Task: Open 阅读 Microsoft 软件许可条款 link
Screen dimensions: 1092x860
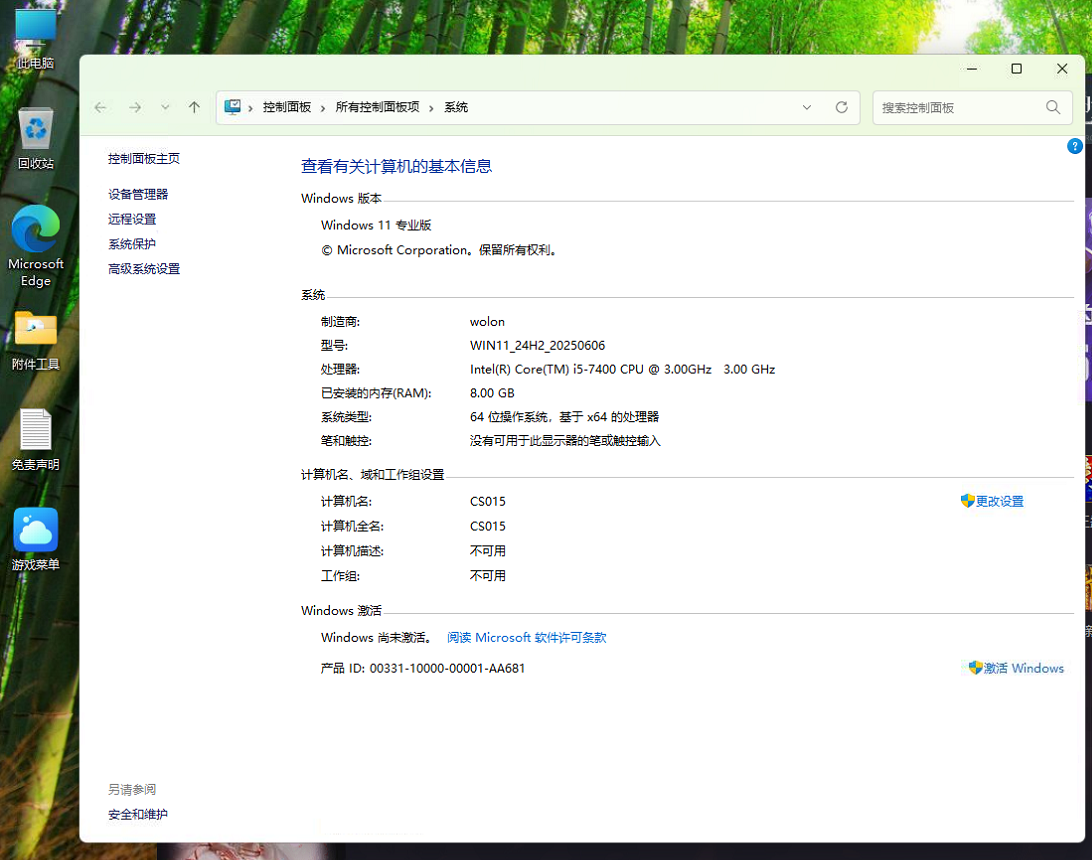Action: tap(526, 638)
